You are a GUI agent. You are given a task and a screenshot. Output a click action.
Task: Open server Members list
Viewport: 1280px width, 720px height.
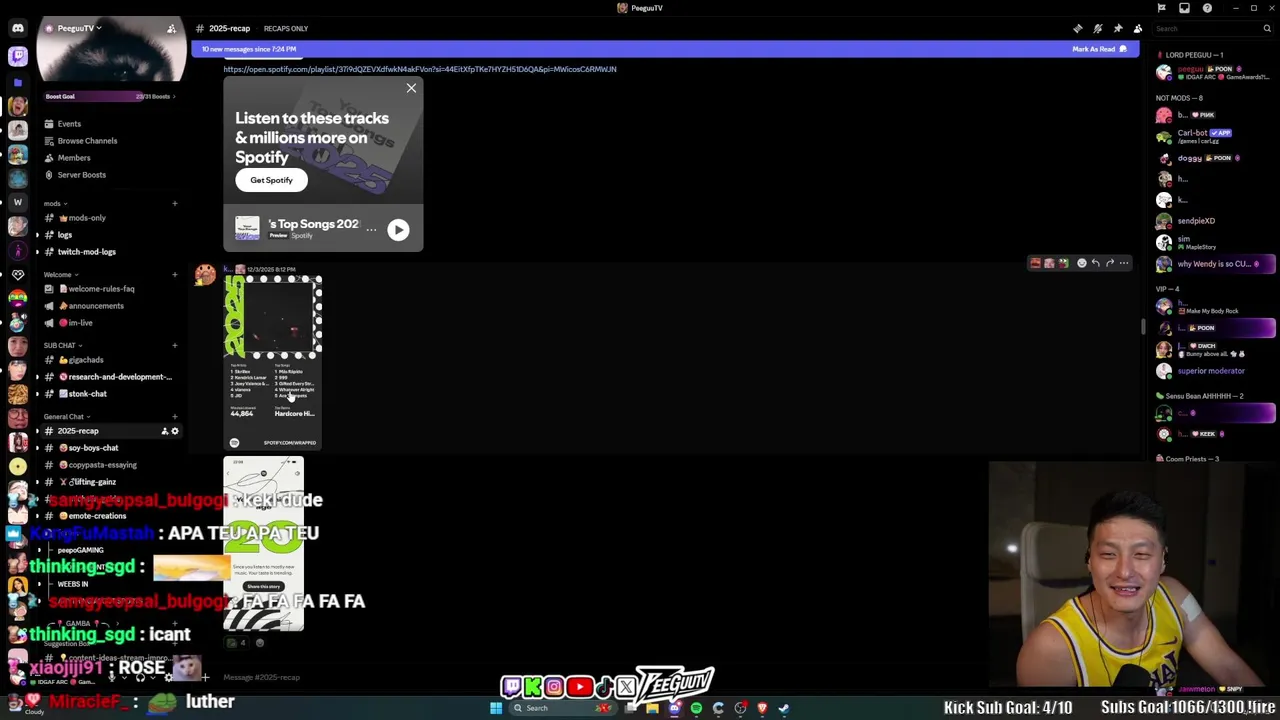pos(74,158)
